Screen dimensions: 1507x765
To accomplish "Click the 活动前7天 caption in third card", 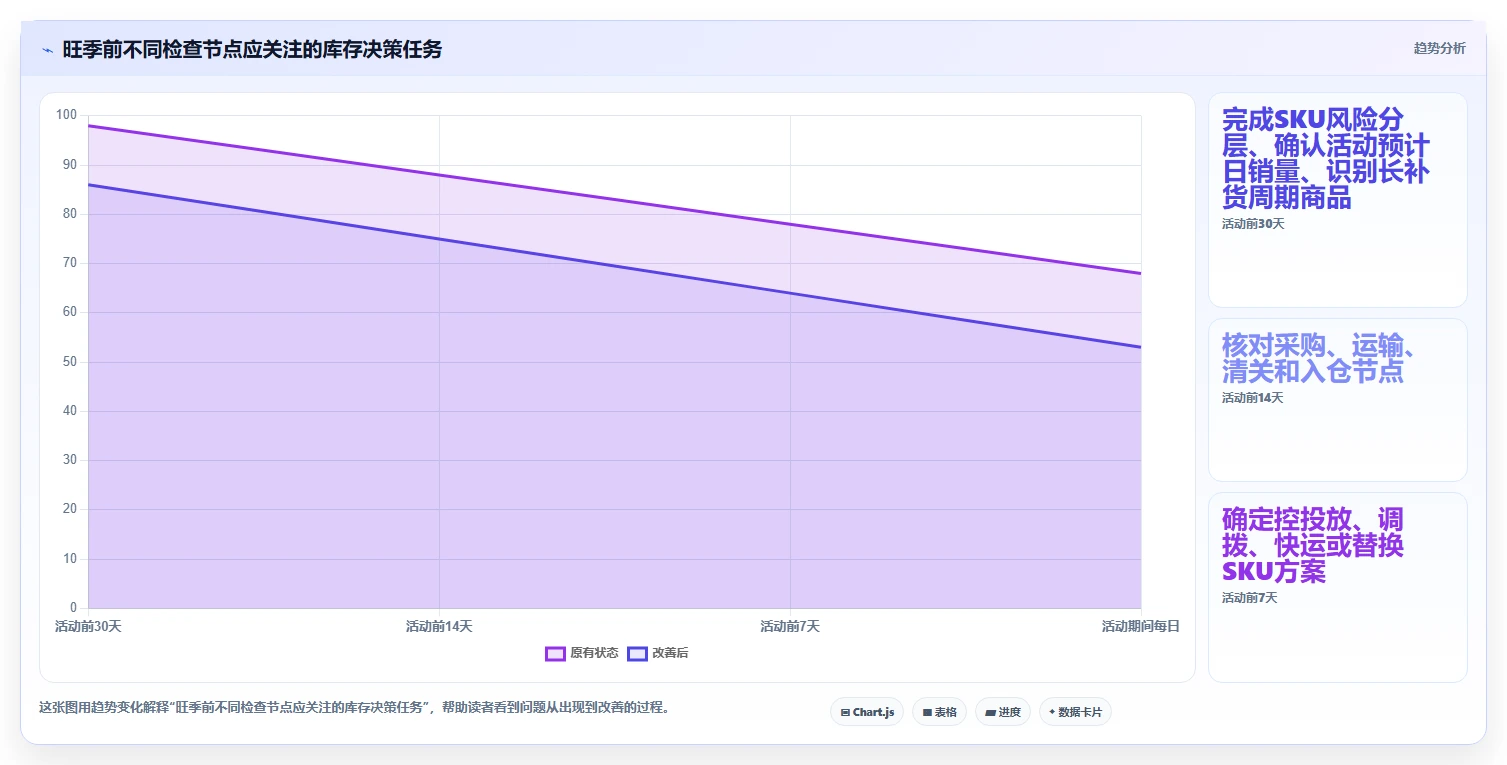I will click(1249, 598).
